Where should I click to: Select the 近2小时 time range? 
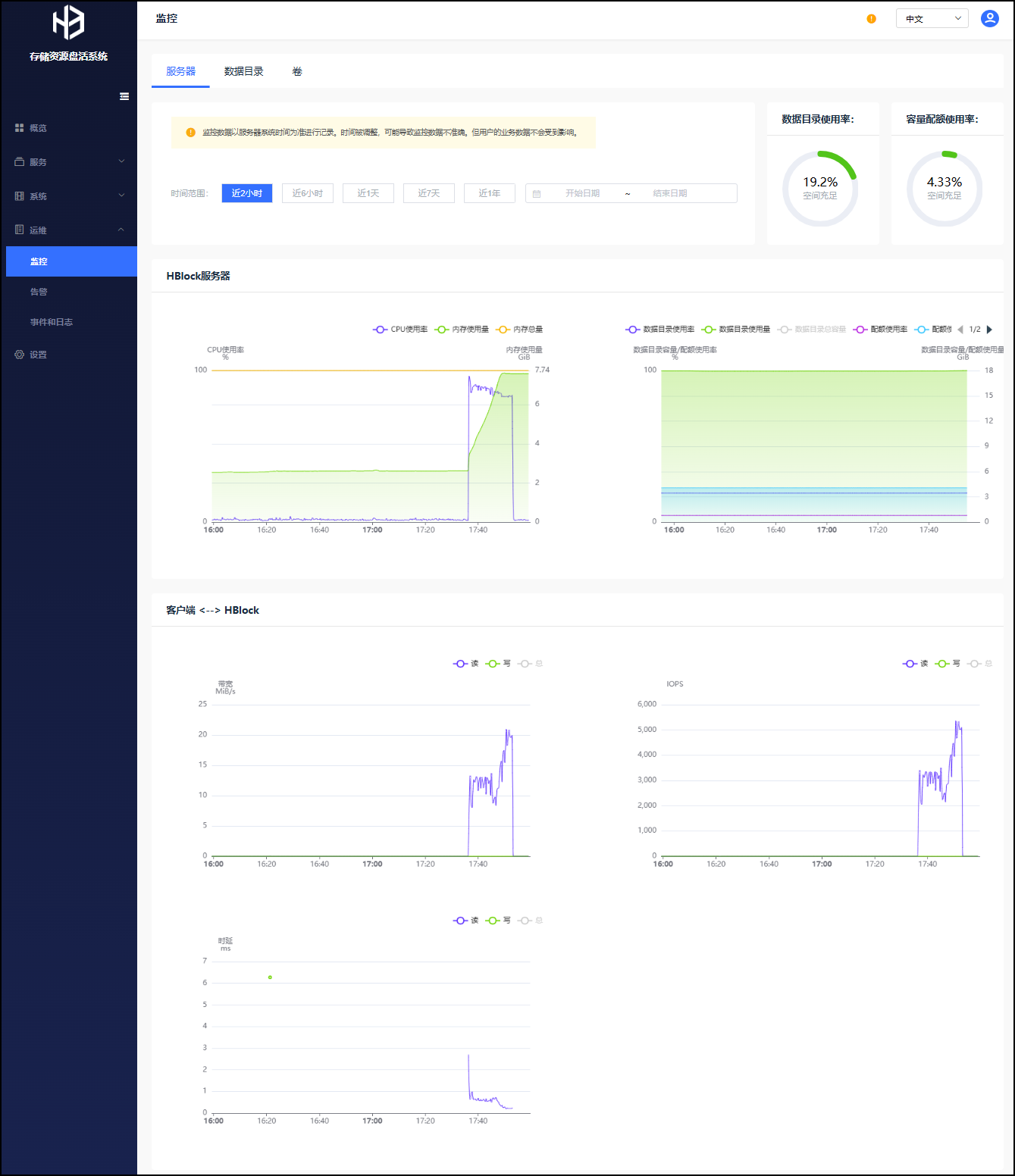click(x=246, y=193)
